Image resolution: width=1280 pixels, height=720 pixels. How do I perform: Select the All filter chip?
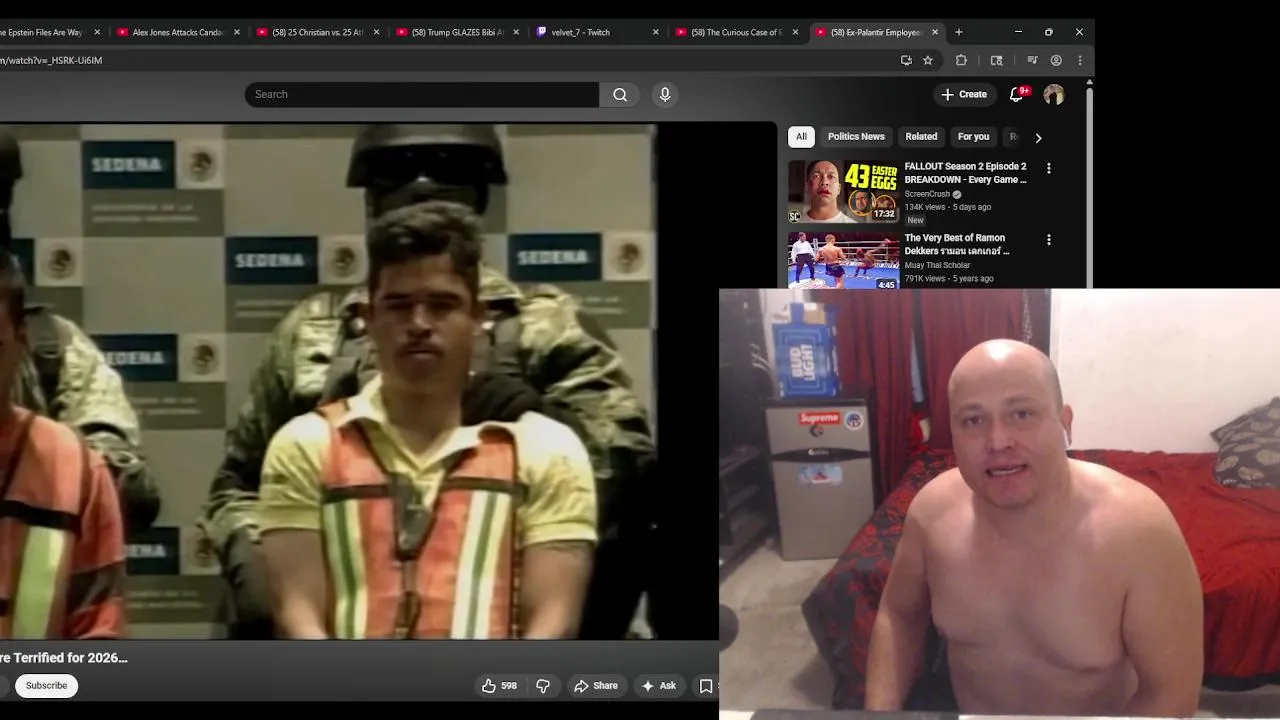801,137
